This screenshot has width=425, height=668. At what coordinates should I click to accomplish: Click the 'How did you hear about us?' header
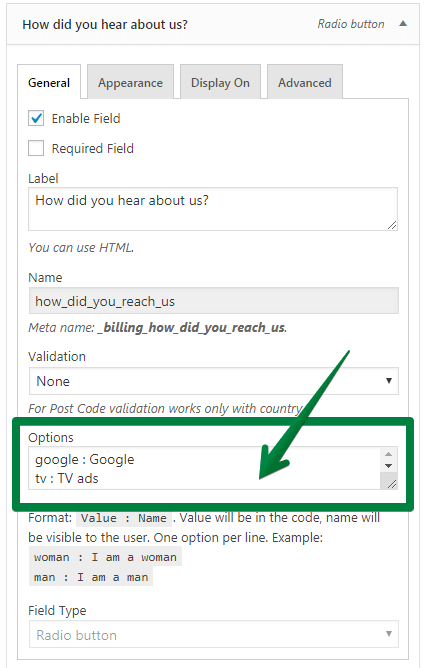tap(105, 25)
